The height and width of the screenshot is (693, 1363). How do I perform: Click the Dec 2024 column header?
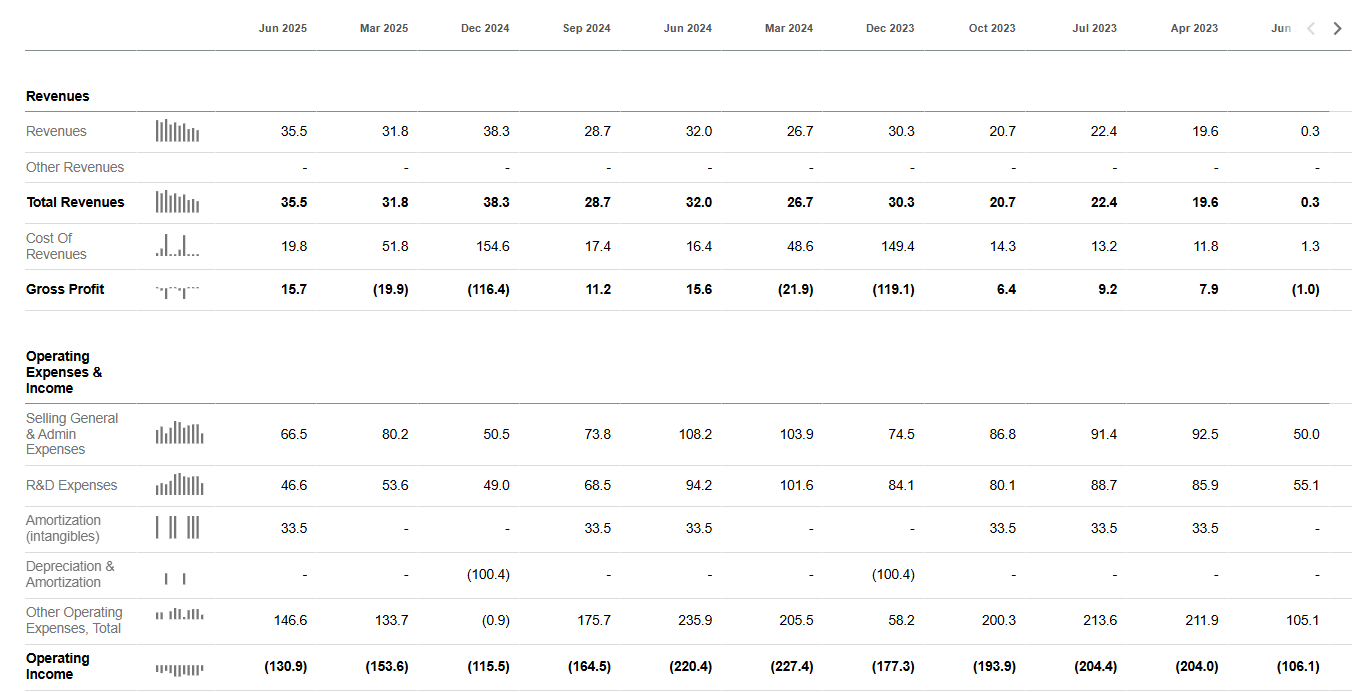tap(485, 28)
